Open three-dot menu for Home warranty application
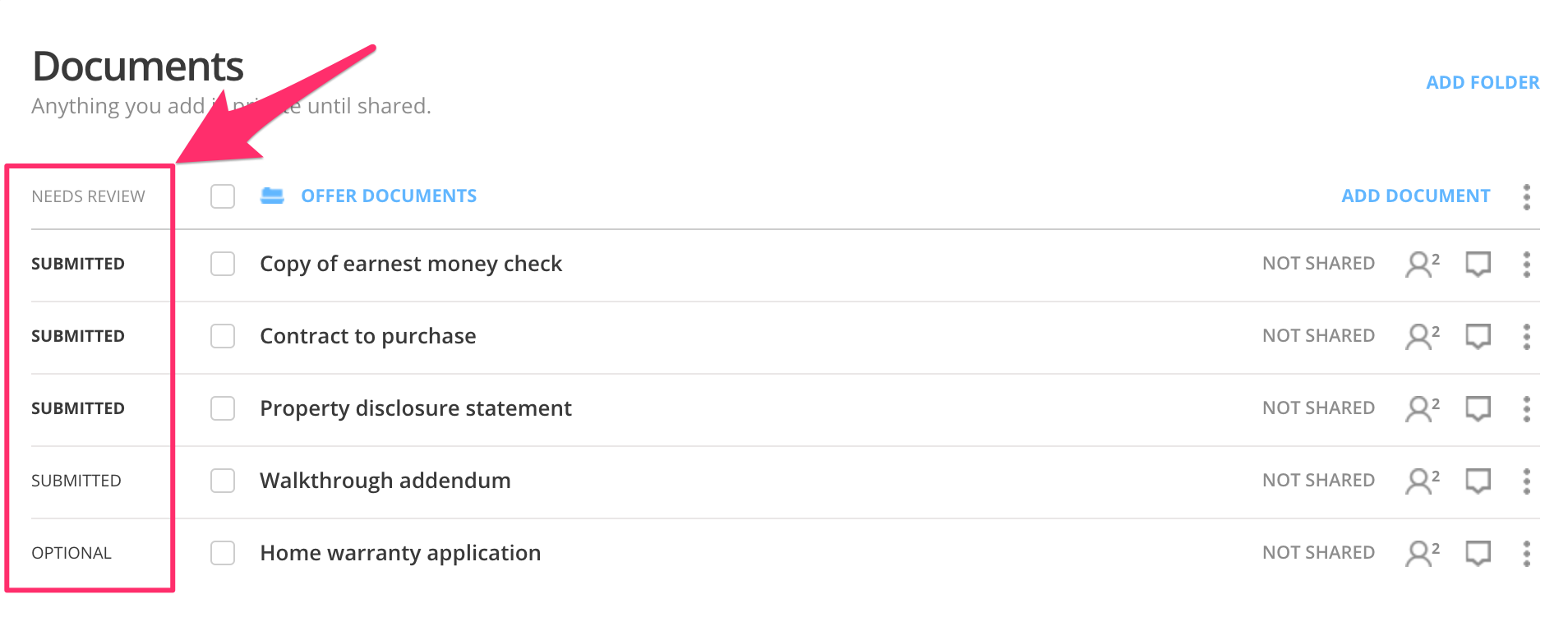 point(1526,553)
